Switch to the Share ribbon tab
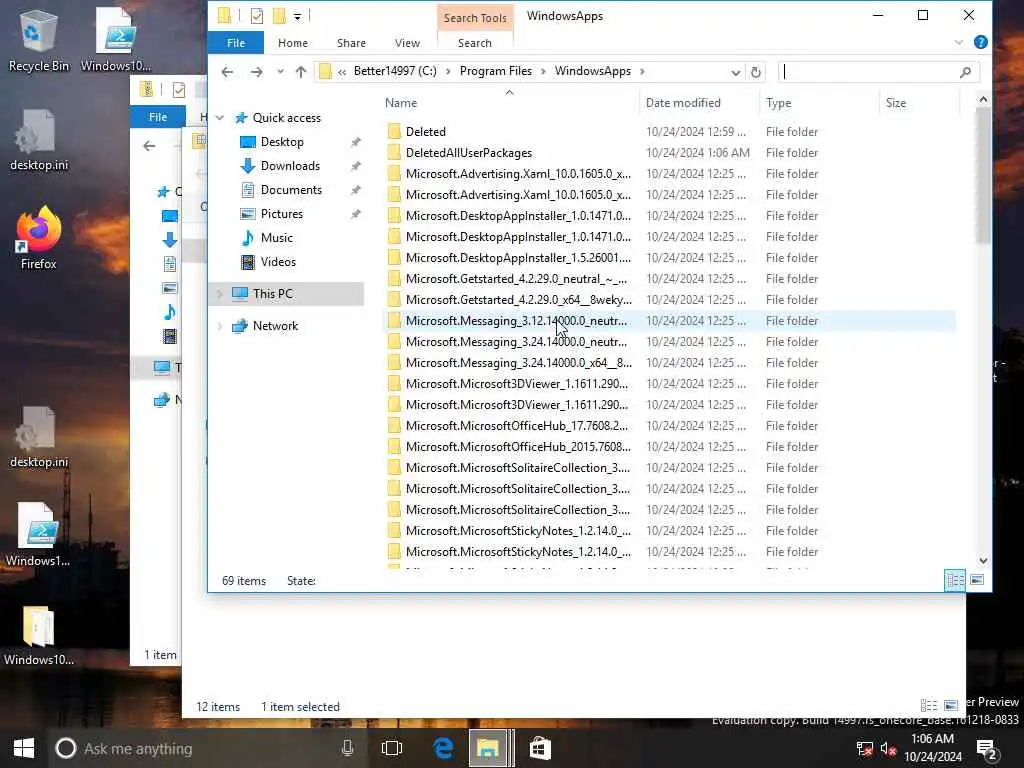Screen dimensions: 1024x768 [x=351, y=43]
